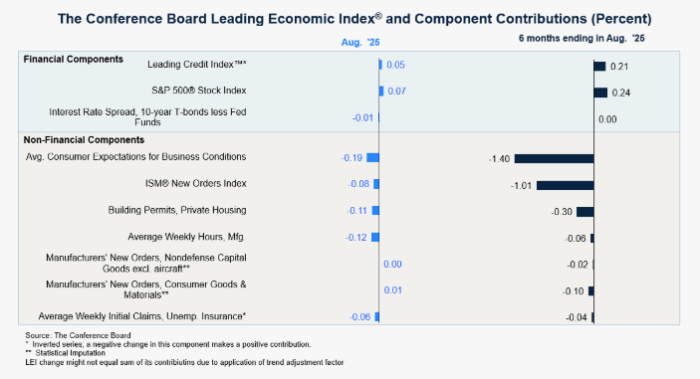The width and height of the screenshot is (700, 379).
Task: Click the Leading Credit Index label
Action: pos(197,65)
